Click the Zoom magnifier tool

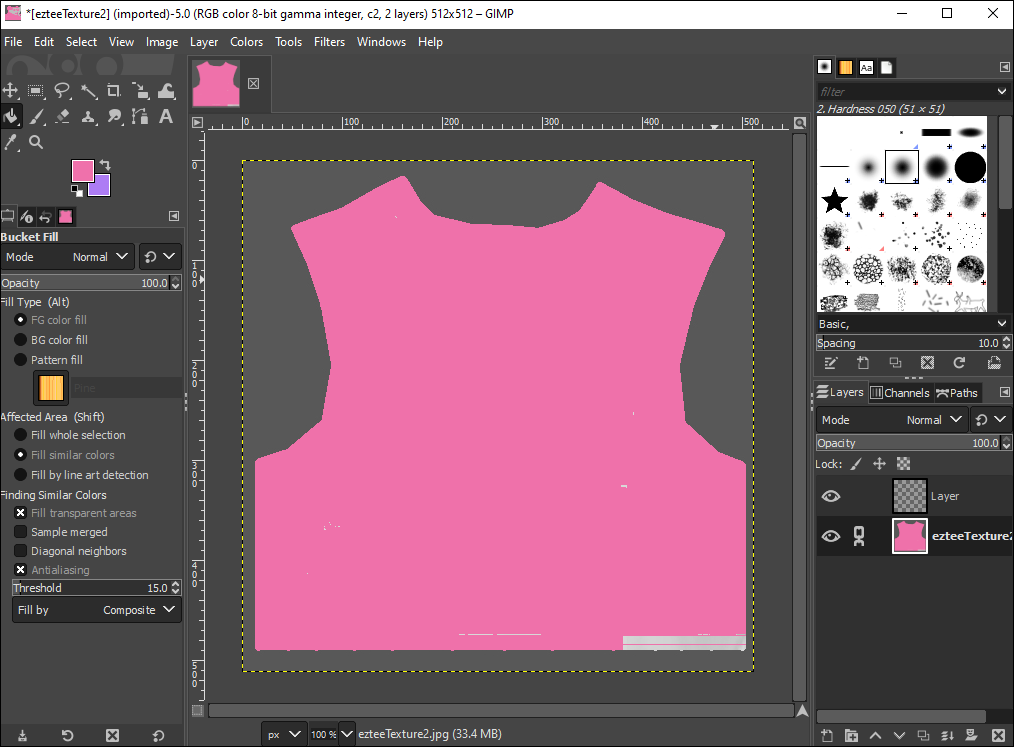(36, 143)
